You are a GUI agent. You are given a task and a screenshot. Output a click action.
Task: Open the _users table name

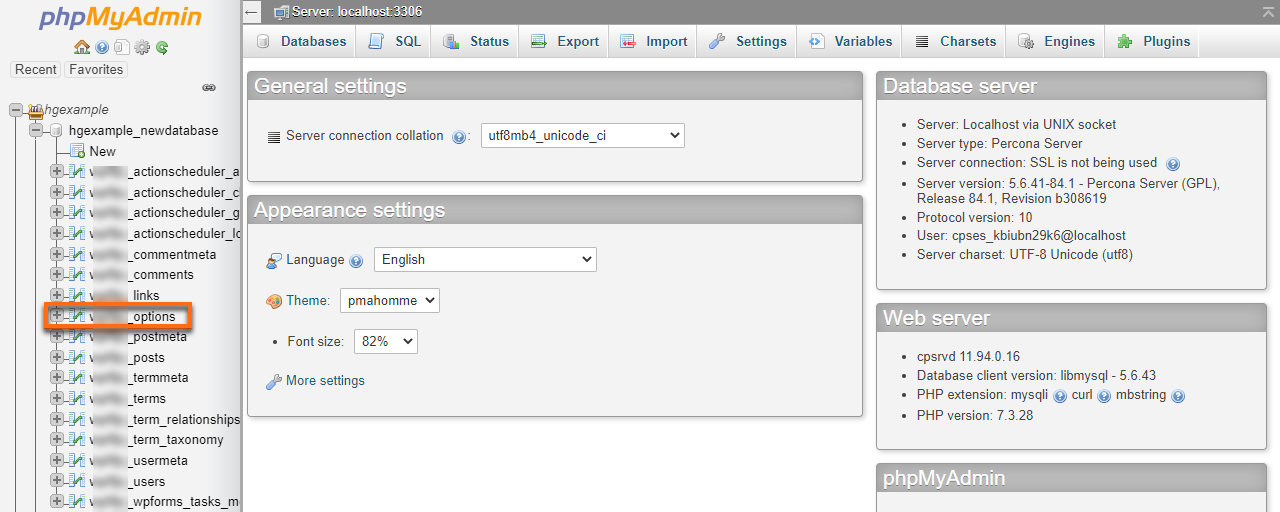tap(128, 481)
